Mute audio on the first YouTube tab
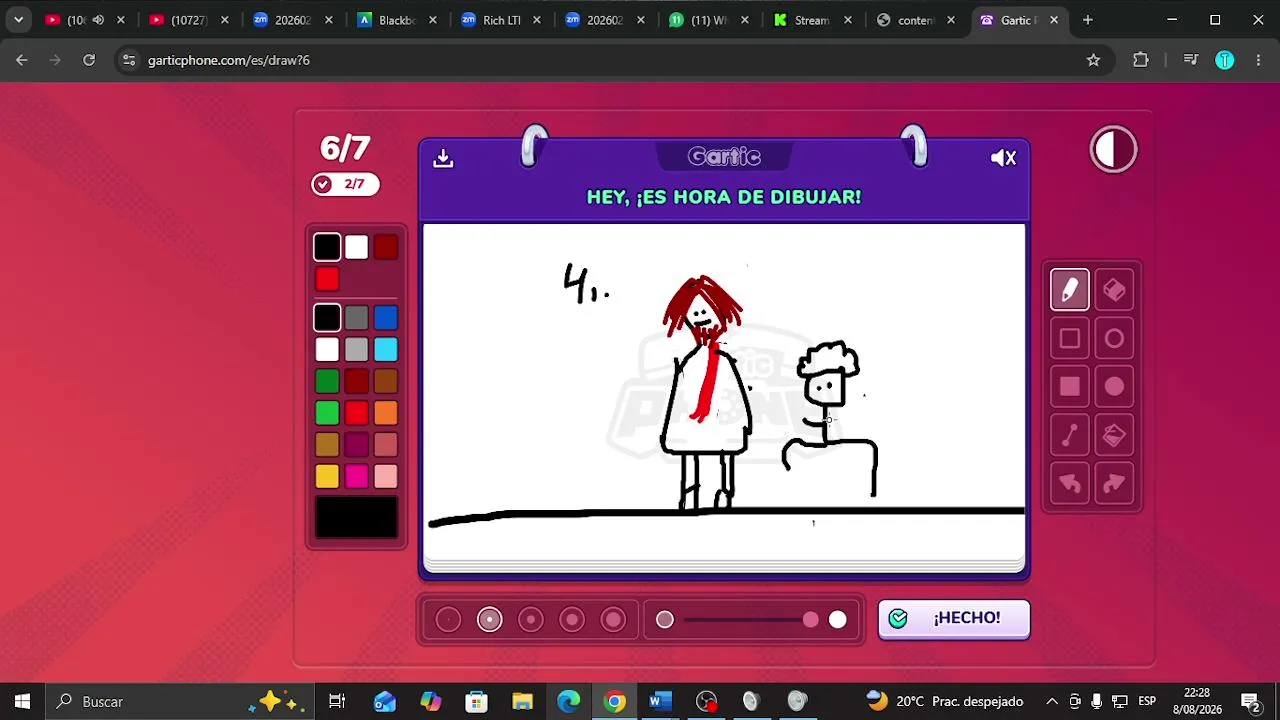 [98, 20]
